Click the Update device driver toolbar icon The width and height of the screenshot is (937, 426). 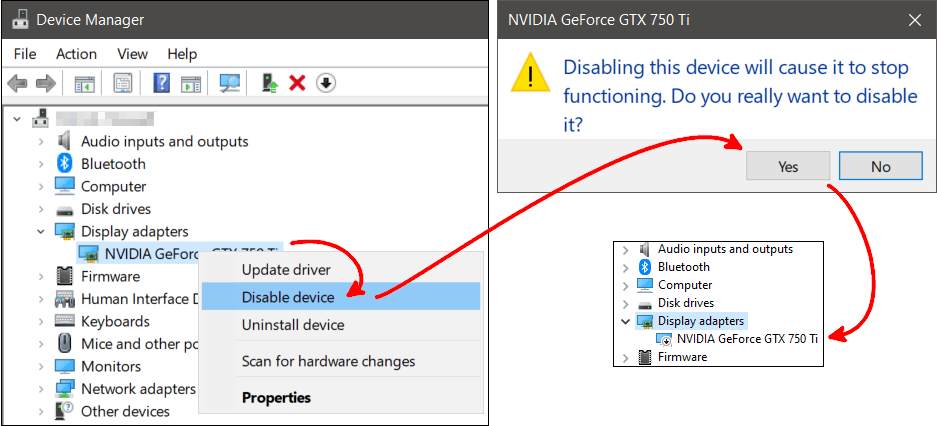pos(270,83)
